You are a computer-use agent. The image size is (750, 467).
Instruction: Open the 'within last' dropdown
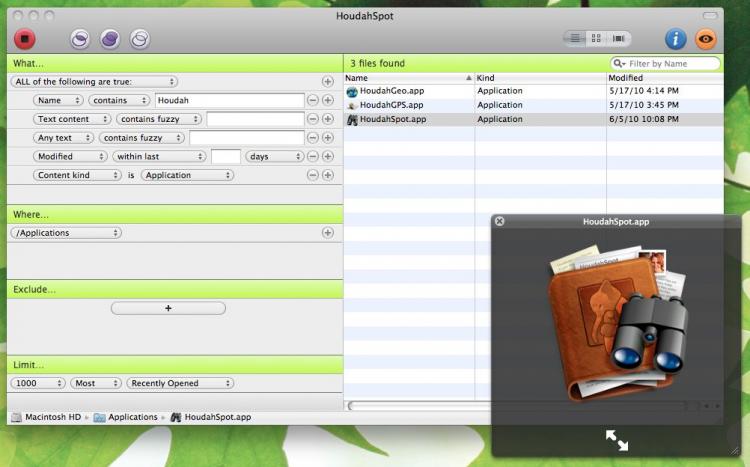point(159,156)
